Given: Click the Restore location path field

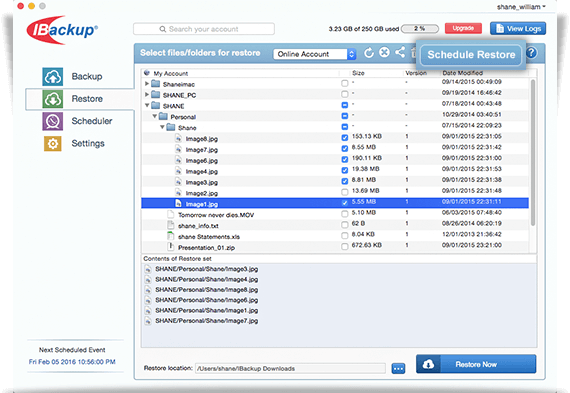Looking at the screenshot, I should coord(290,368).
